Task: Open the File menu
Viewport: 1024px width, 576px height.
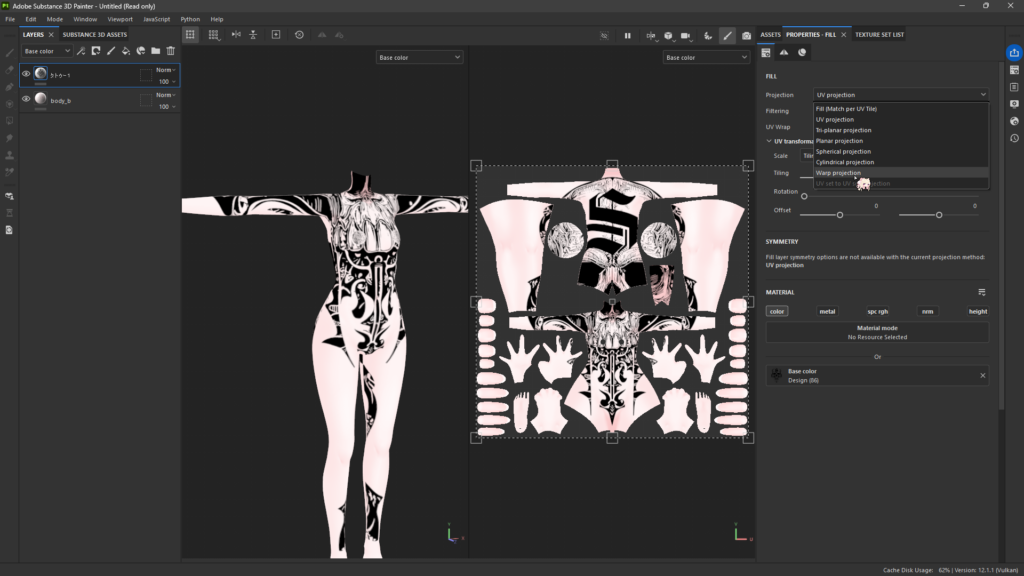Action: (10, 19)
